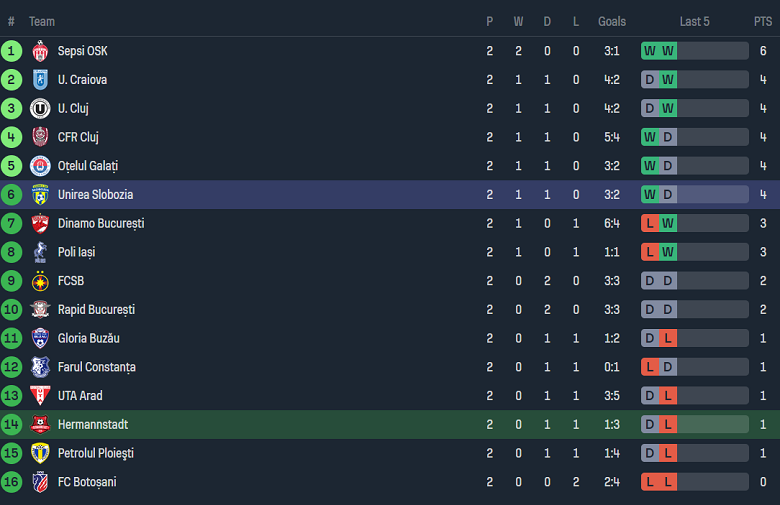Sort the table by PTS column

(x=763, y=21)
